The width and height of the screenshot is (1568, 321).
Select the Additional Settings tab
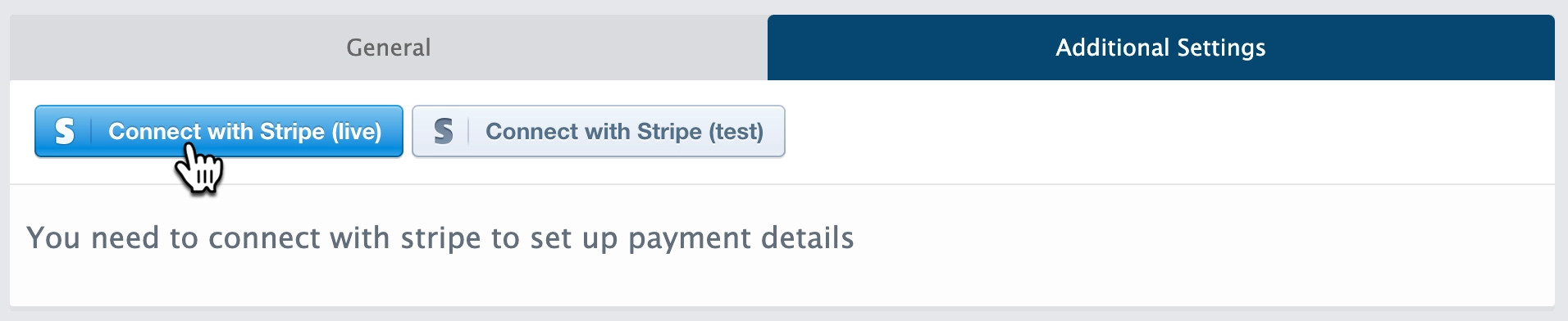[1160, 47]
